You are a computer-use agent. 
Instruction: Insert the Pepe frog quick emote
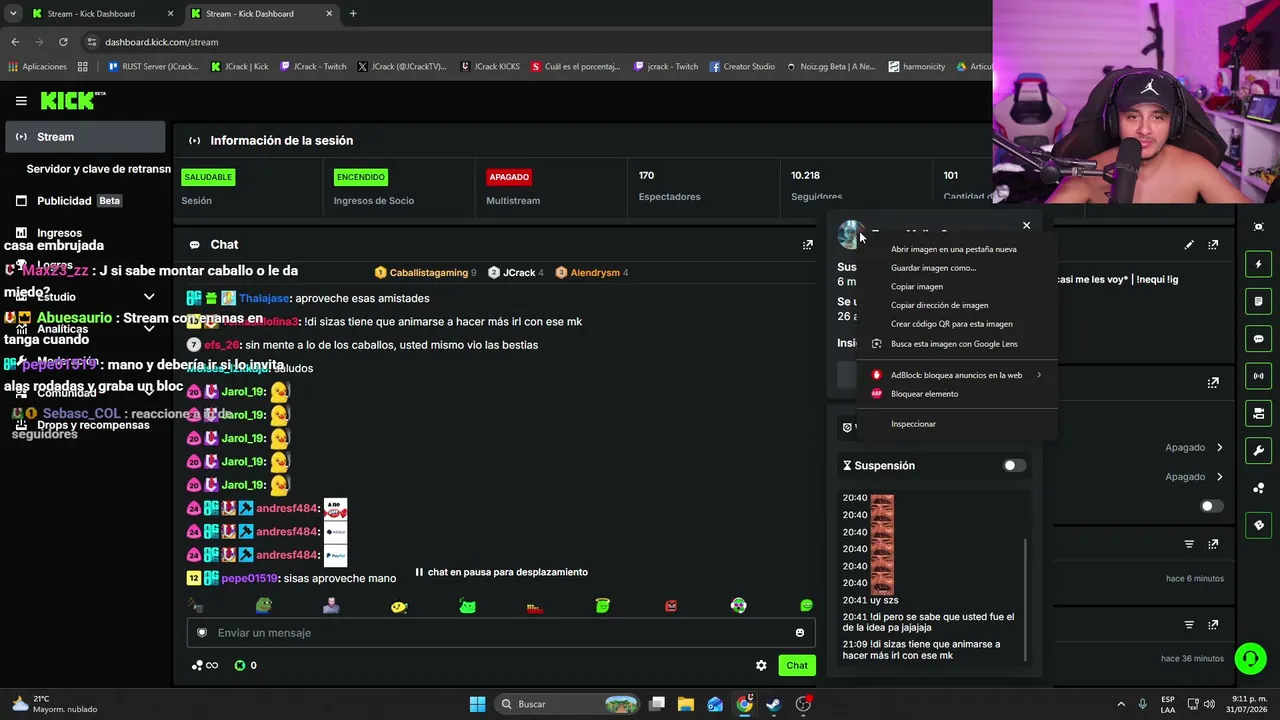pyautogui.click(x=263, y=606)
